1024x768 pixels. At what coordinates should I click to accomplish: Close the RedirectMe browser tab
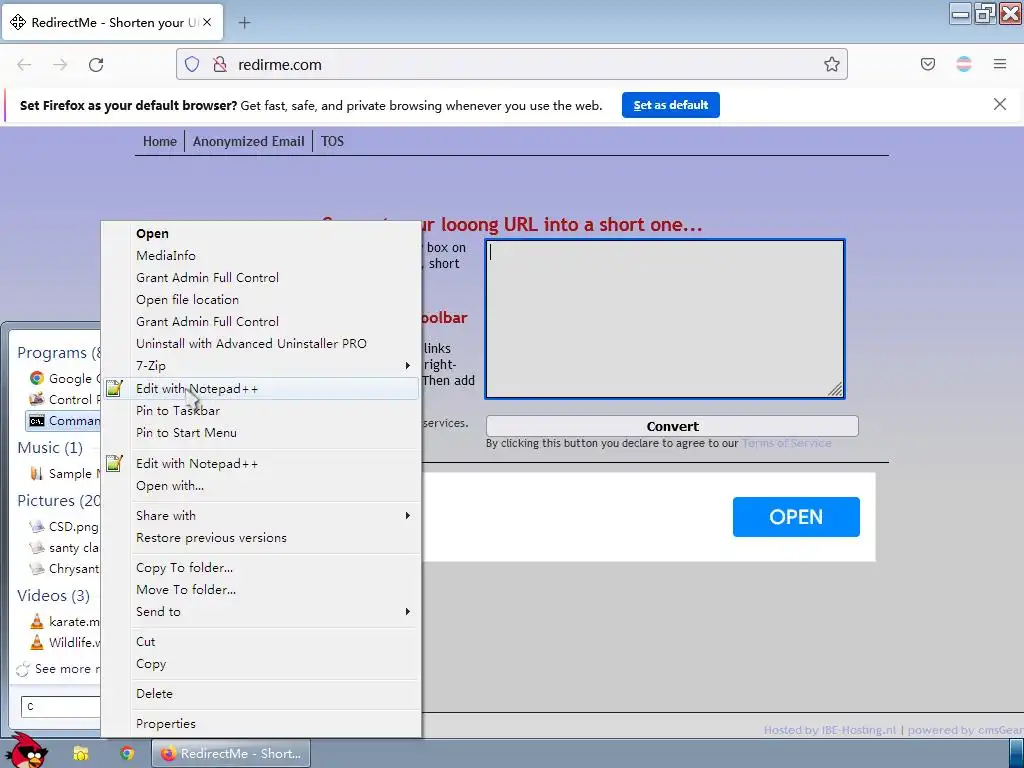tap(207, 22)
